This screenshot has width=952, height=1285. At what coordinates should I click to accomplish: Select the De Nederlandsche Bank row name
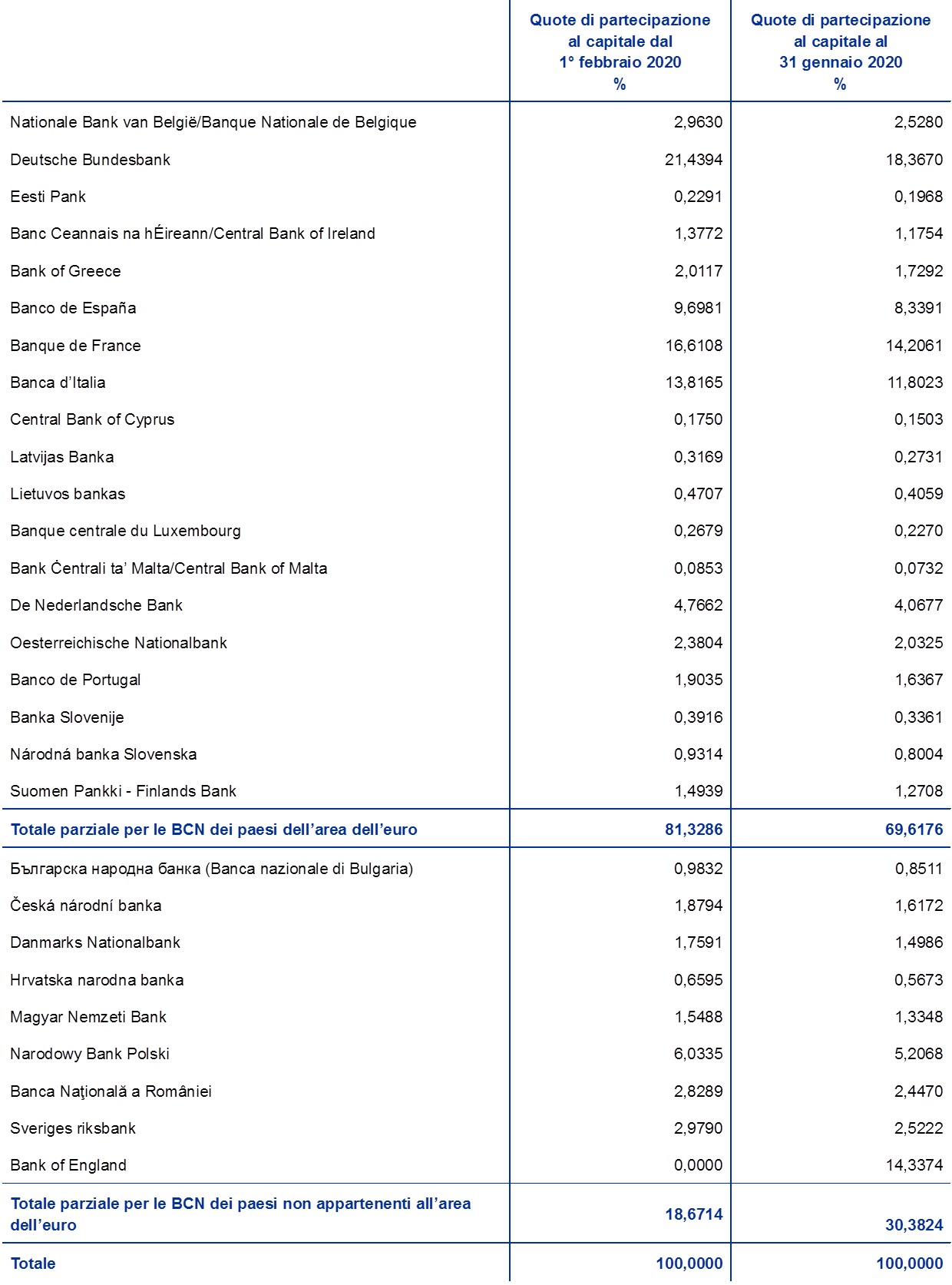96,605
